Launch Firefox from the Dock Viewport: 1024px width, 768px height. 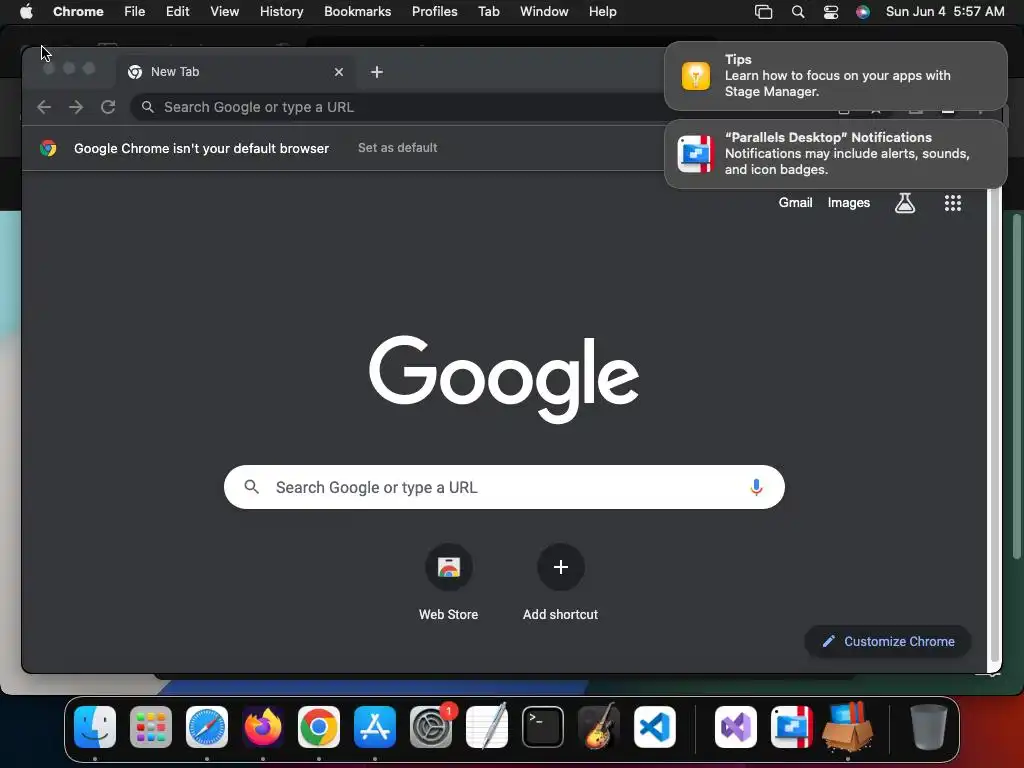263,727
